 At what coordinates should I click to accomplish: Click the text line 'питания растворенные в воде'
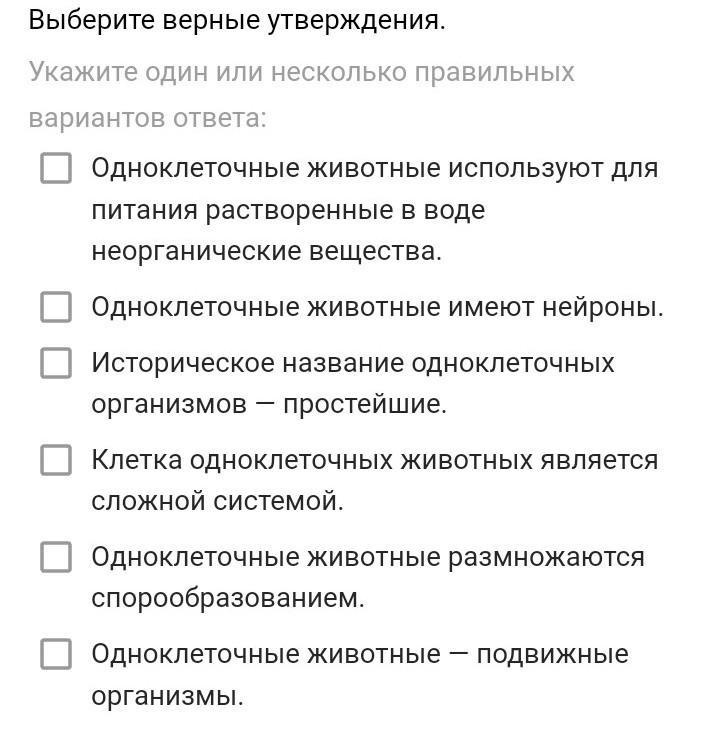coord(288,210)
